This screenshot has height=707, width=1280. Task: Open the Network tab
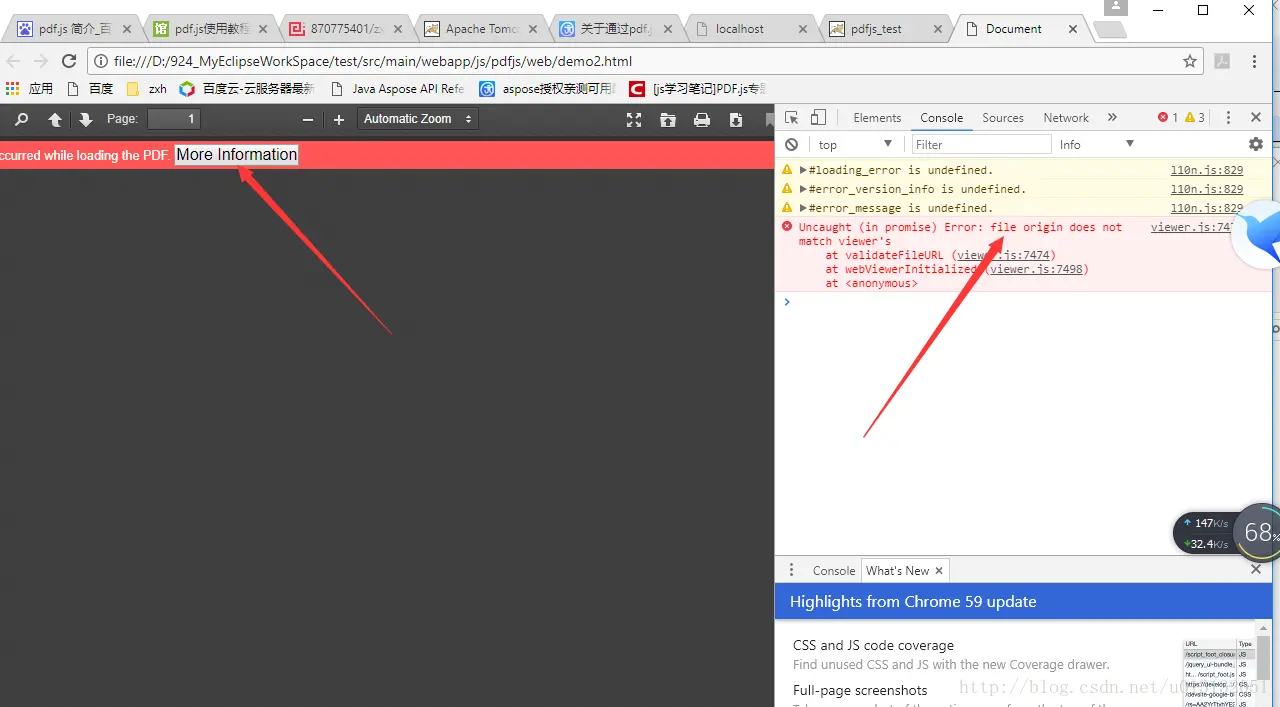pyautogui.click(x=1066, y=117)
